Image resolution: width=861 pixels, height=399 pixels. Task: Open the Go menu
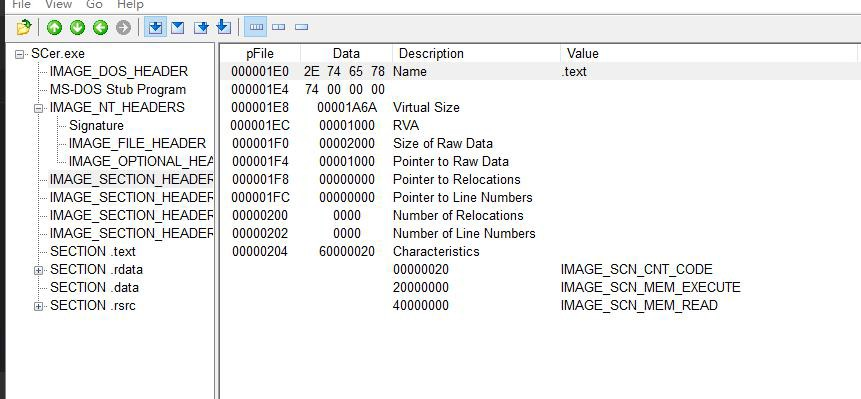[x=94, y=4]
